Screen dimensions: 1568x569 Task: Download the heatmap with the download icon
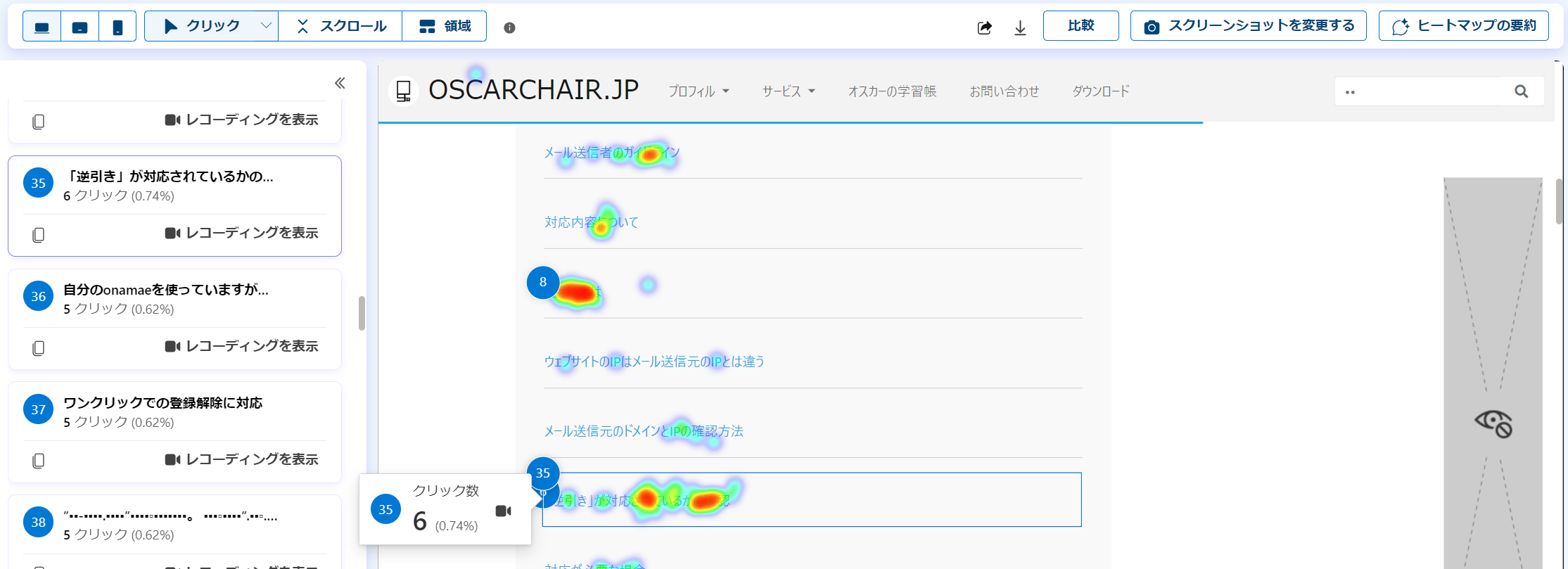tap(1020, 27)
